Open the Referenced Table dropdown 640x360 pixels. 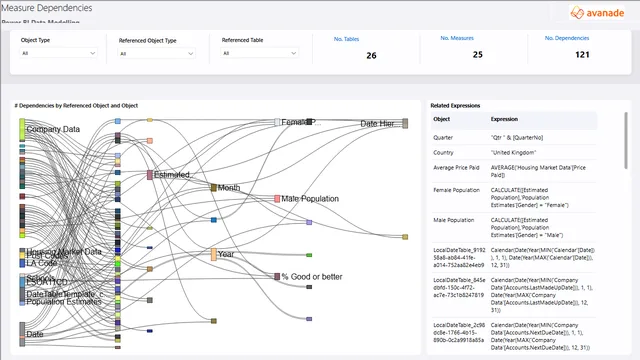click(260, 53)
